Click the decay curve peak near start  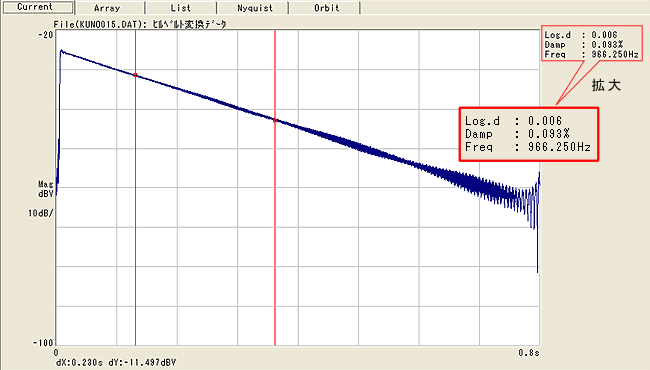(62, 51)
